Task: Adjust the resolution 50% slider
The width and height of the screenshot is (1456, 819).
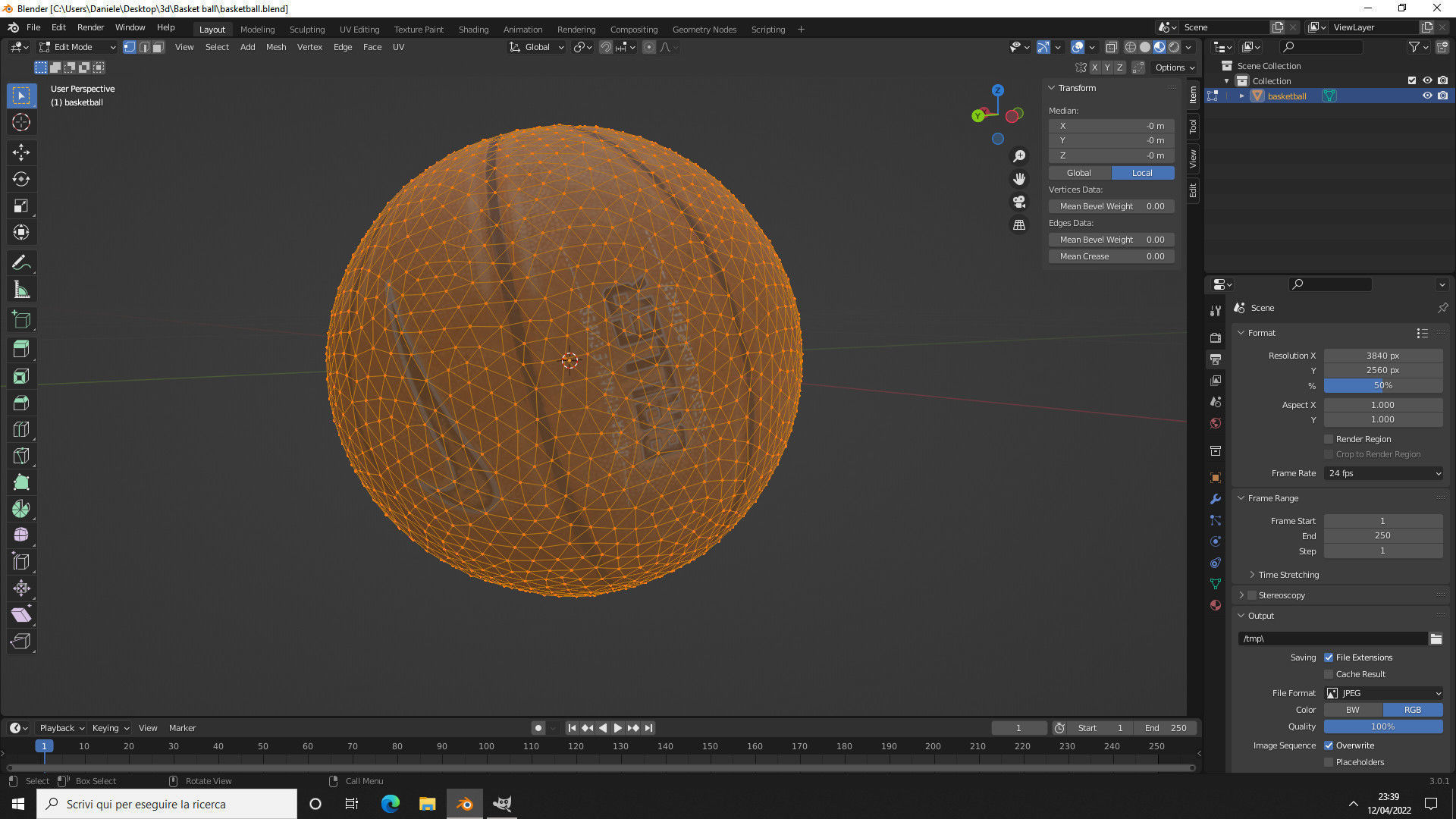Action: coord(1383,385)
